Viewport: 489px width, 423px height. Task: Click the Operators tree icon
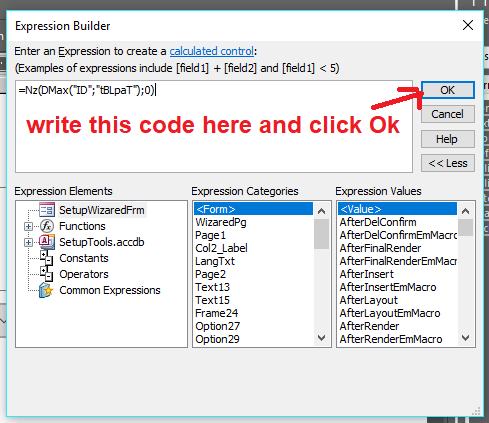point(47,274)
